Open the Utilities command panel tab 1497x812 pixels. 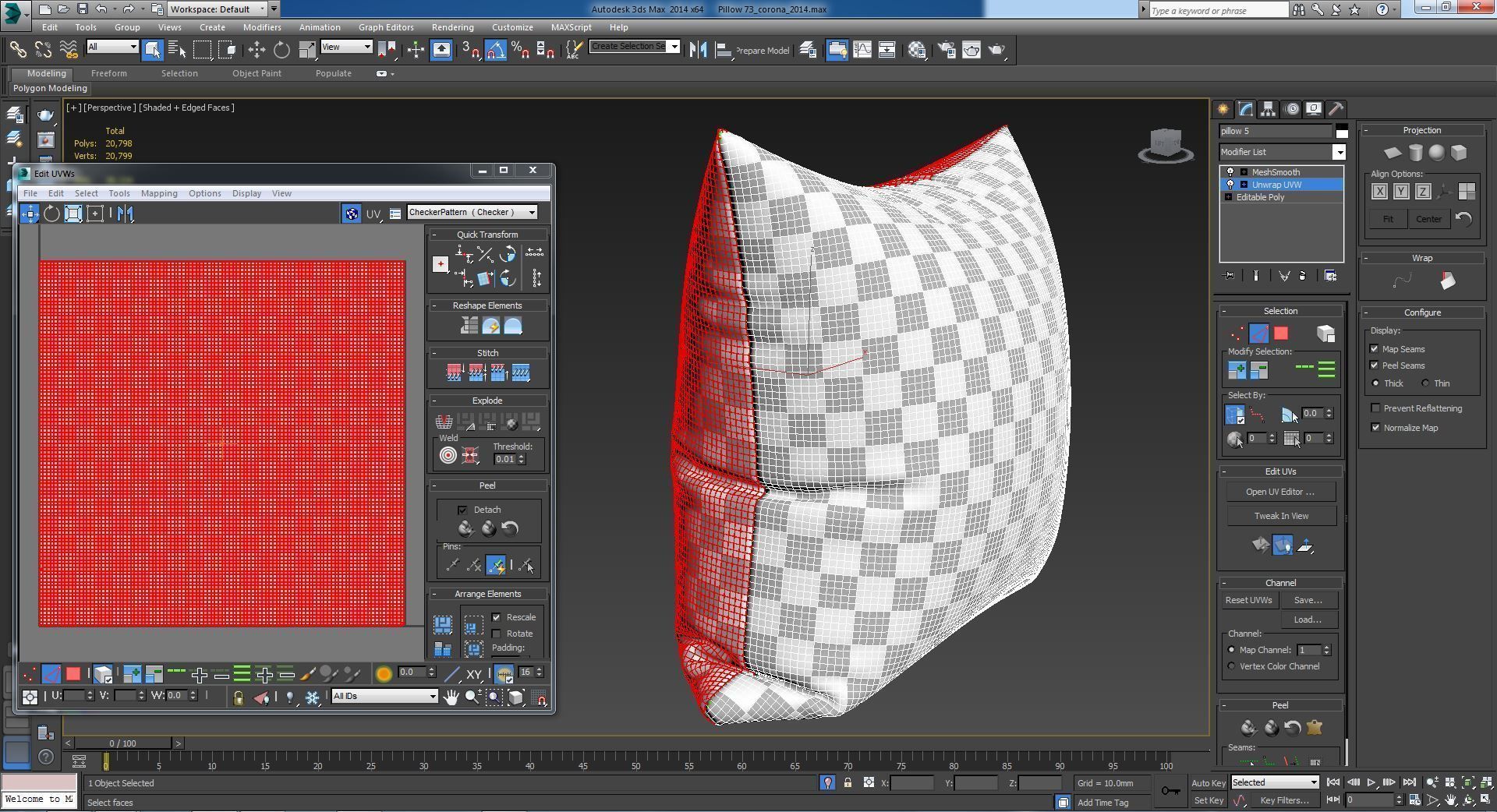[x=1336, y=109]
